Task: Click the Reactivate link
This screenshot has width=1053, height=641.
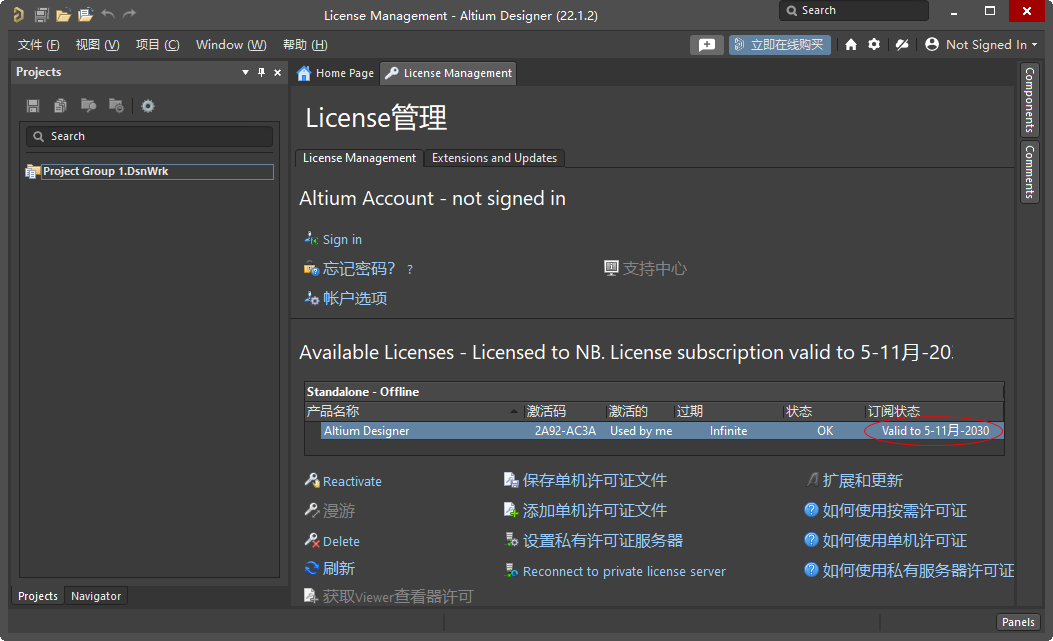Action: point(352,481)
